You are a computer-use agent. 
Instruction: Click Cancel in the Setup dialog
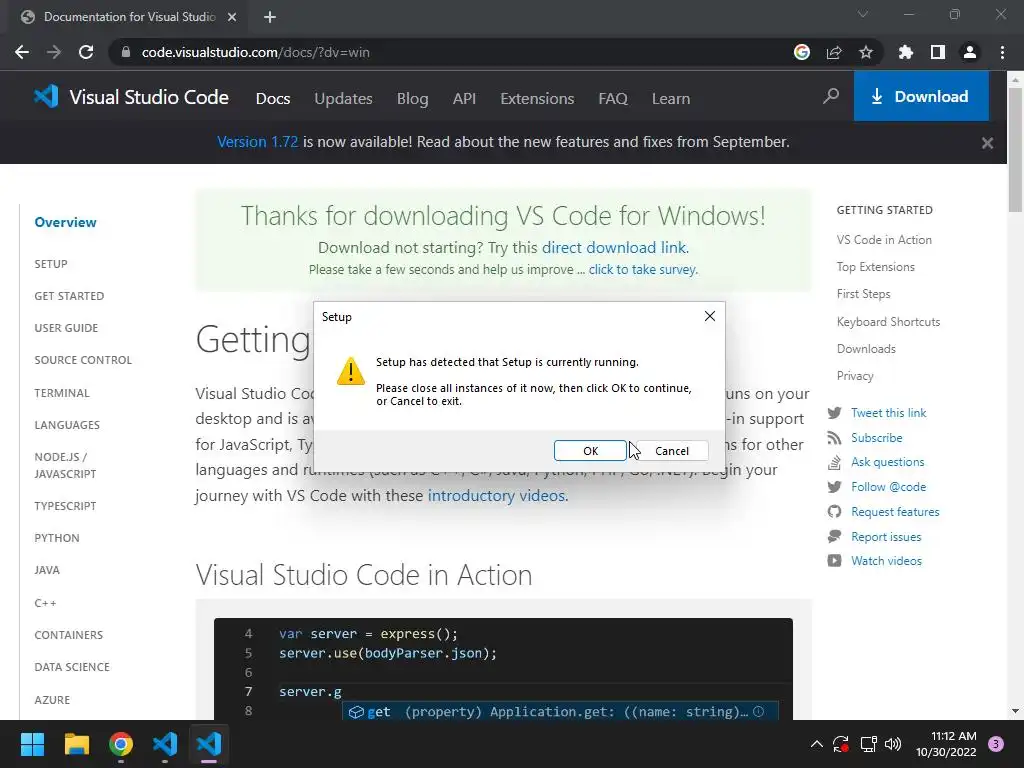671,451
